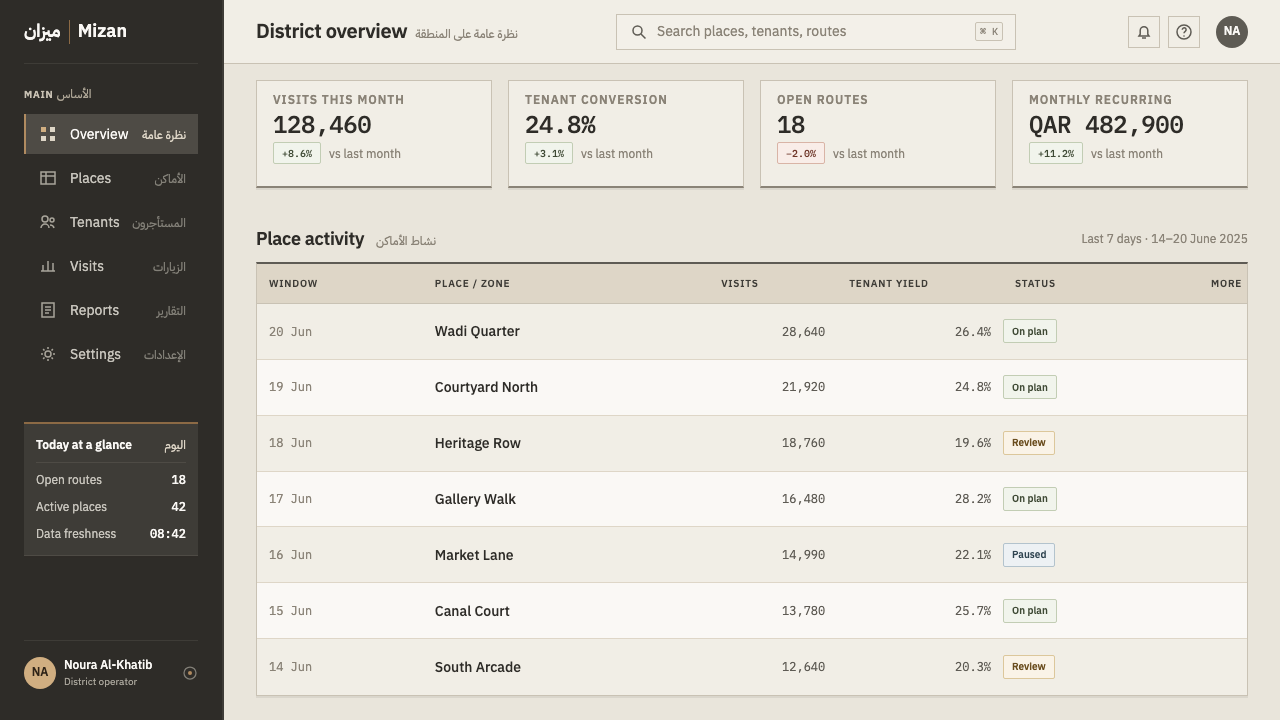
Task: Select Heritage Row place name
Action: [478, 443]
